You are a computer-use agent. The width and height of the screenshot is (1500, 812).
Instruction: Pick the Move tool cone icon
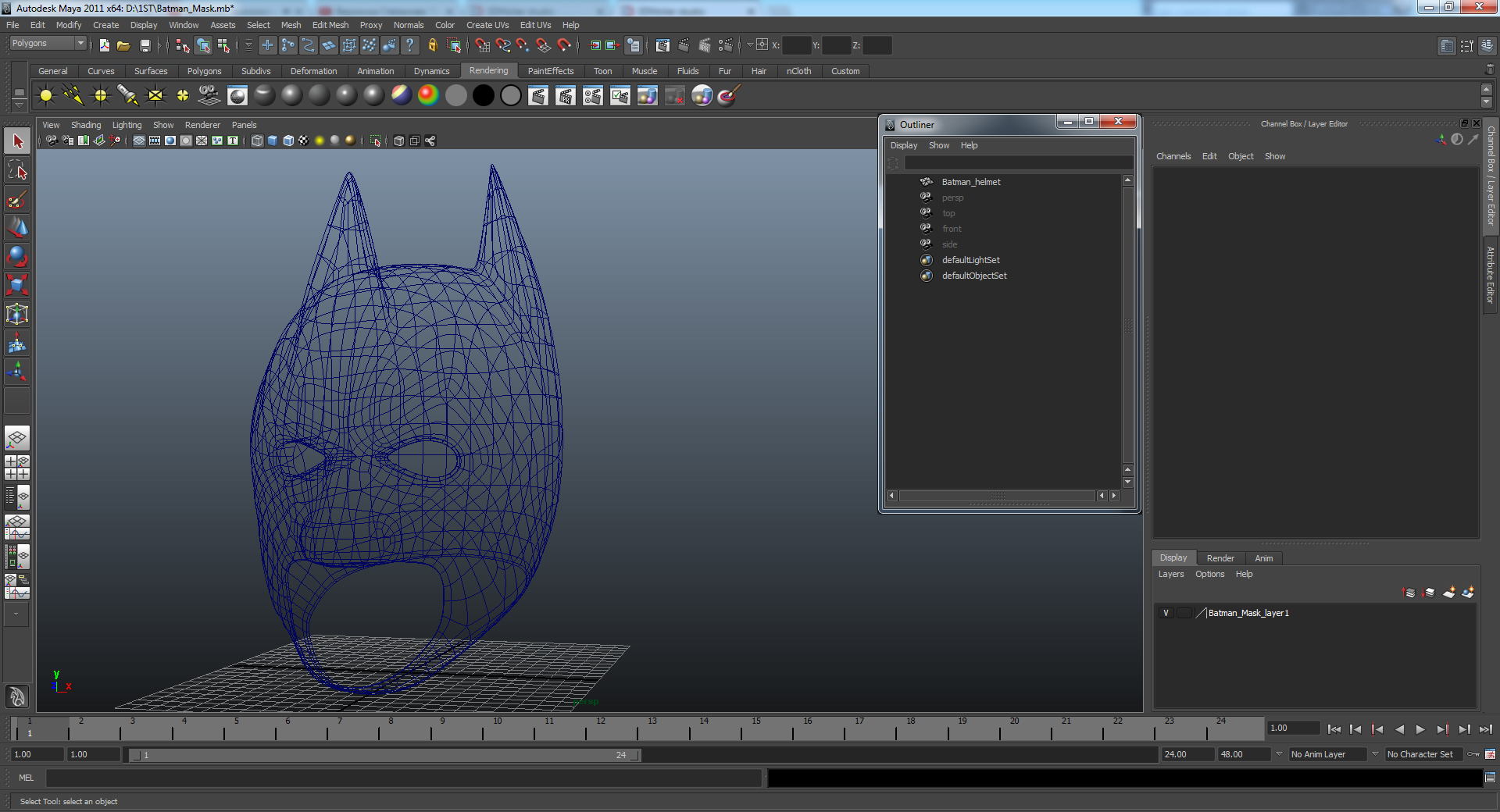tap(17, 228)
